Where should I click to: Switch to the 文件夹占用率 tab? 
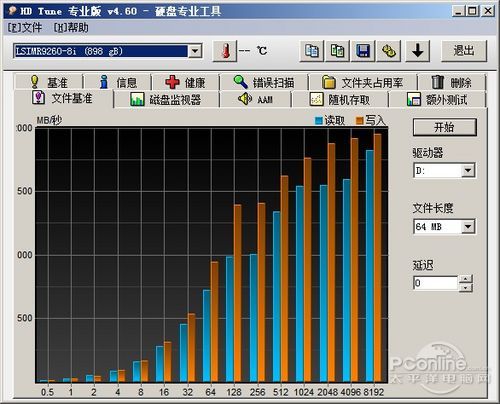(x=363, y=82)
